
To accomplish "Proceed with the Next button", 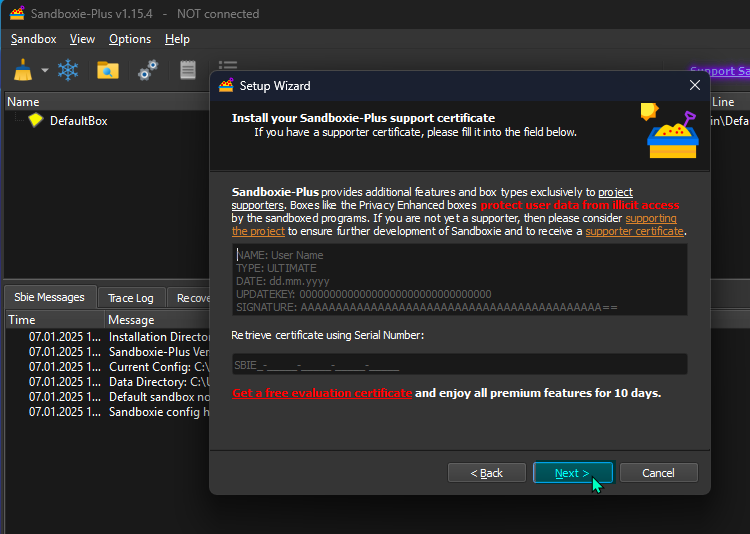I will coord(573,473).
